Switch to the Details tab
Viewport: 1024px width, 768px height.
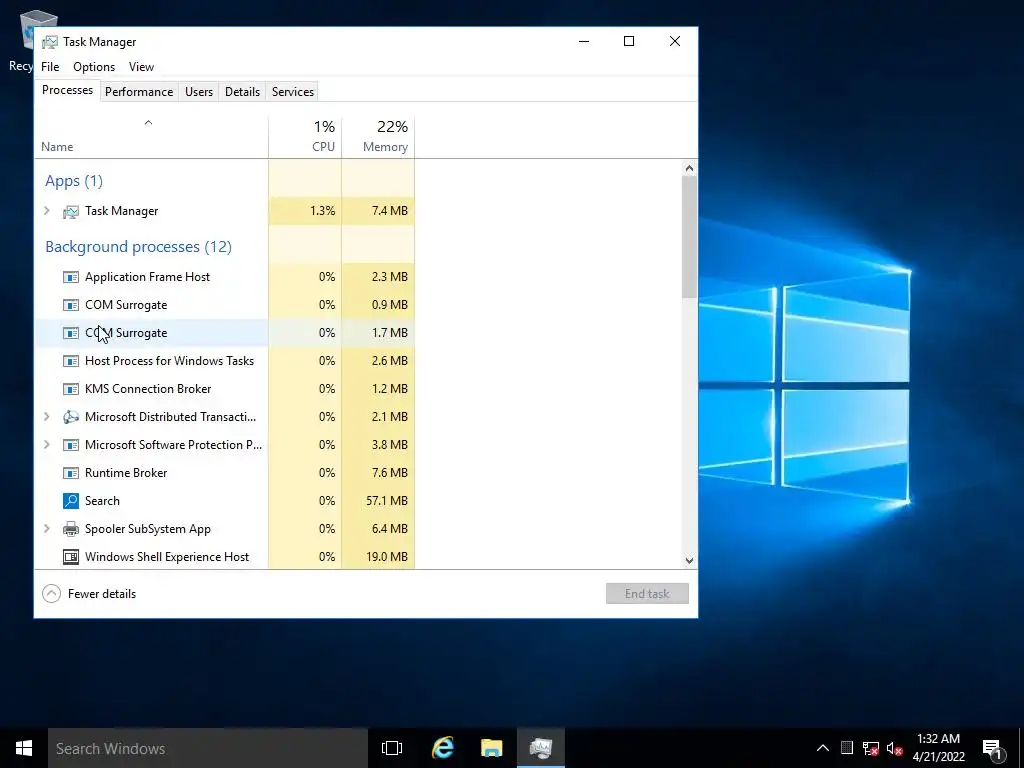pyautogui.click(x=242, y=92)
